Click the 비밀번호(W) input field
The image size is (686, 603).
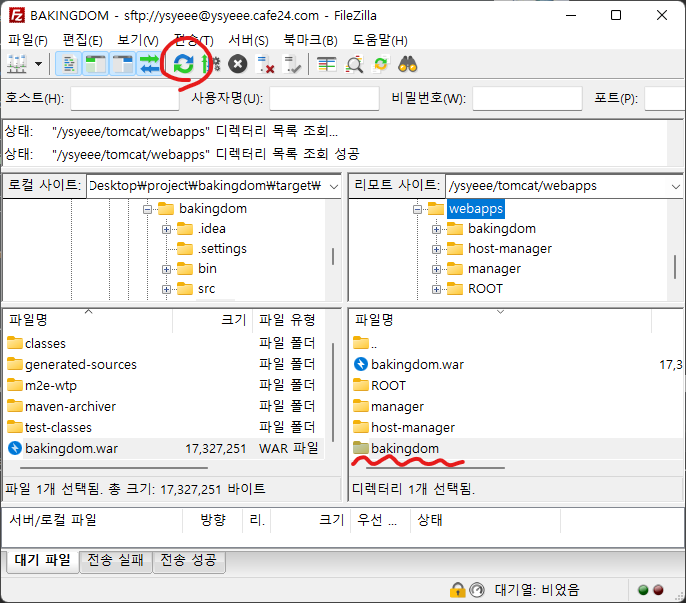tap(527, 98)
